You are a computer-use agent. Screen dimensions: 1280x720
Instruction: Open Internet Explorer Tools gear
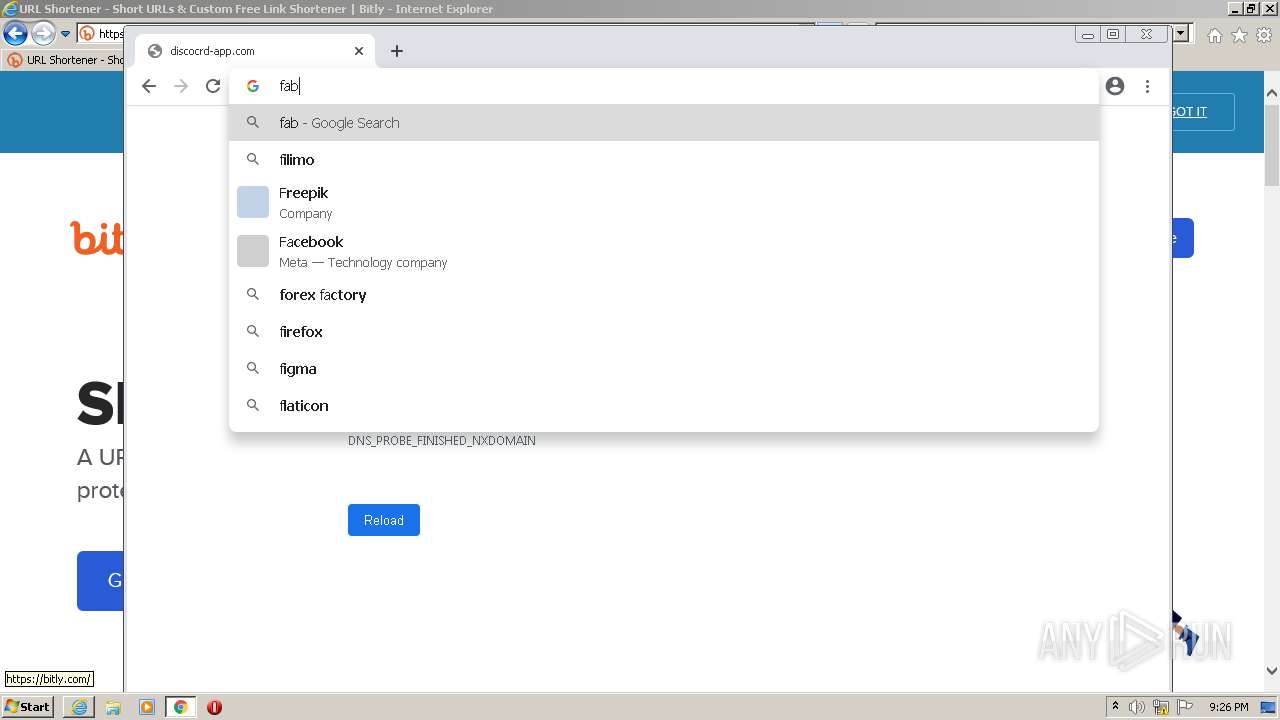pyautogui.click(x=1265, y=35)
